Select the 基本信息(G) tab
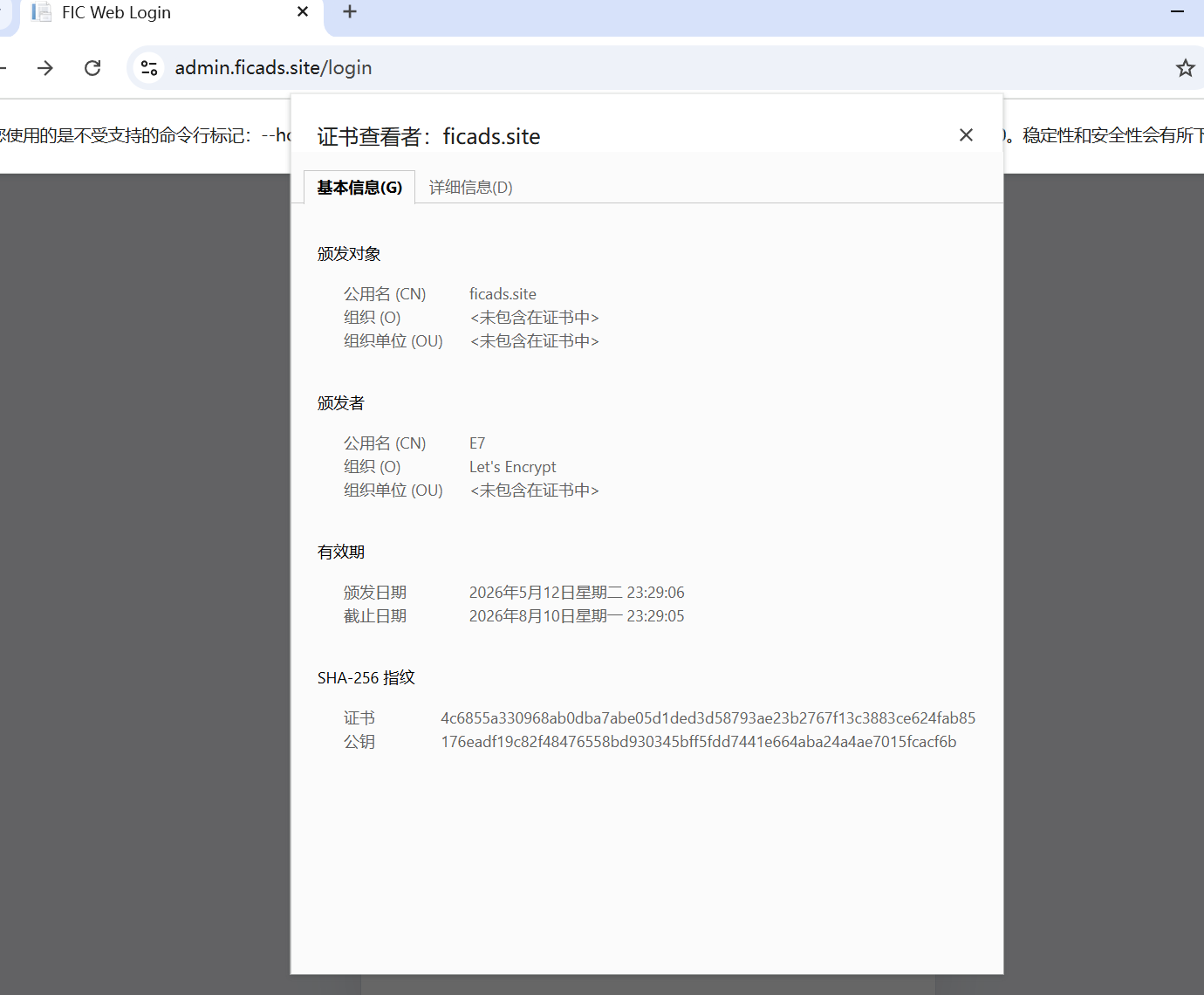Viewport: 1204px width, 995px height. tap(359, 188)
